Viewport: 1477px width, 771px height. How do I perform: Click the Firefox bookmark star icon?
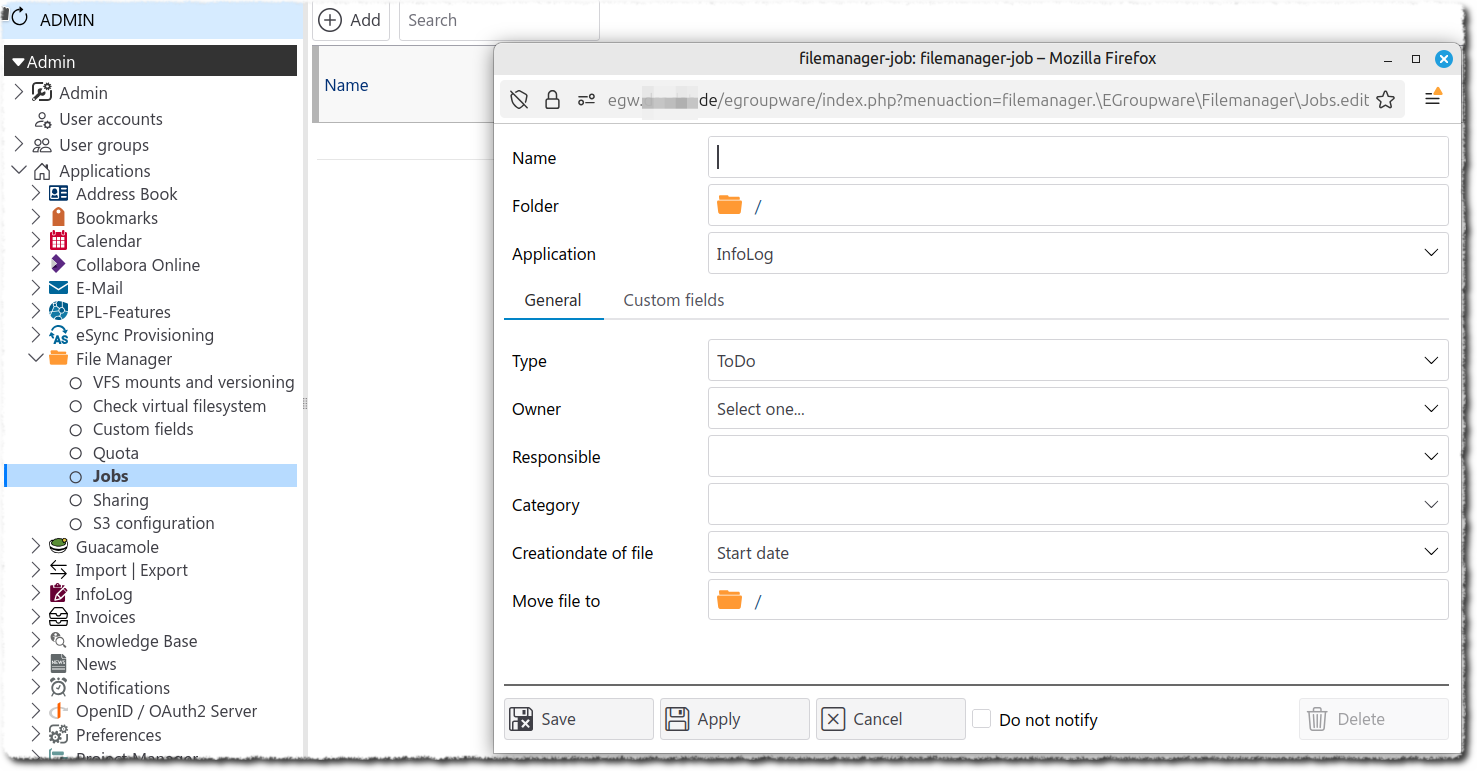point(1385,100)
